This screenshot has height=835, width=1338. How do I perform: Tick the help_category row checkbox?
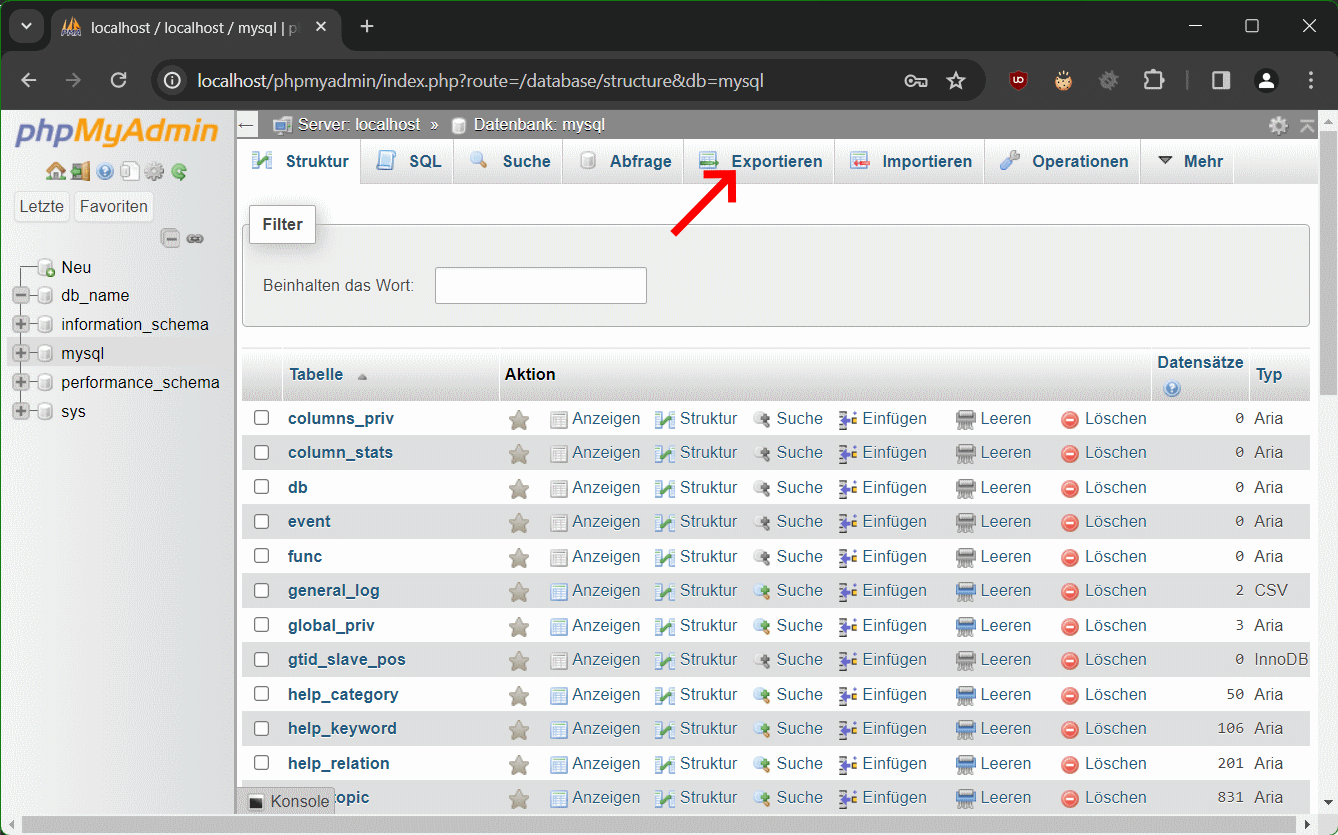click(262, 694)
